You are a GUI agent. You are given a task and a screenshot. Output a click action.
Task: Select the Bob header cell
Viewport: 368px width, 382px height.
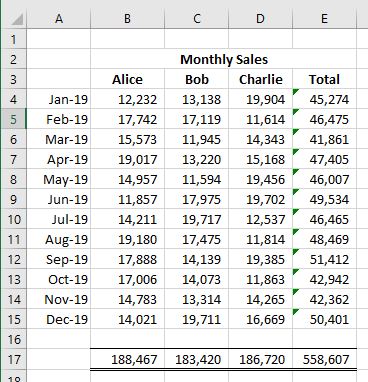pyautogui.click(x=197, y=79)
